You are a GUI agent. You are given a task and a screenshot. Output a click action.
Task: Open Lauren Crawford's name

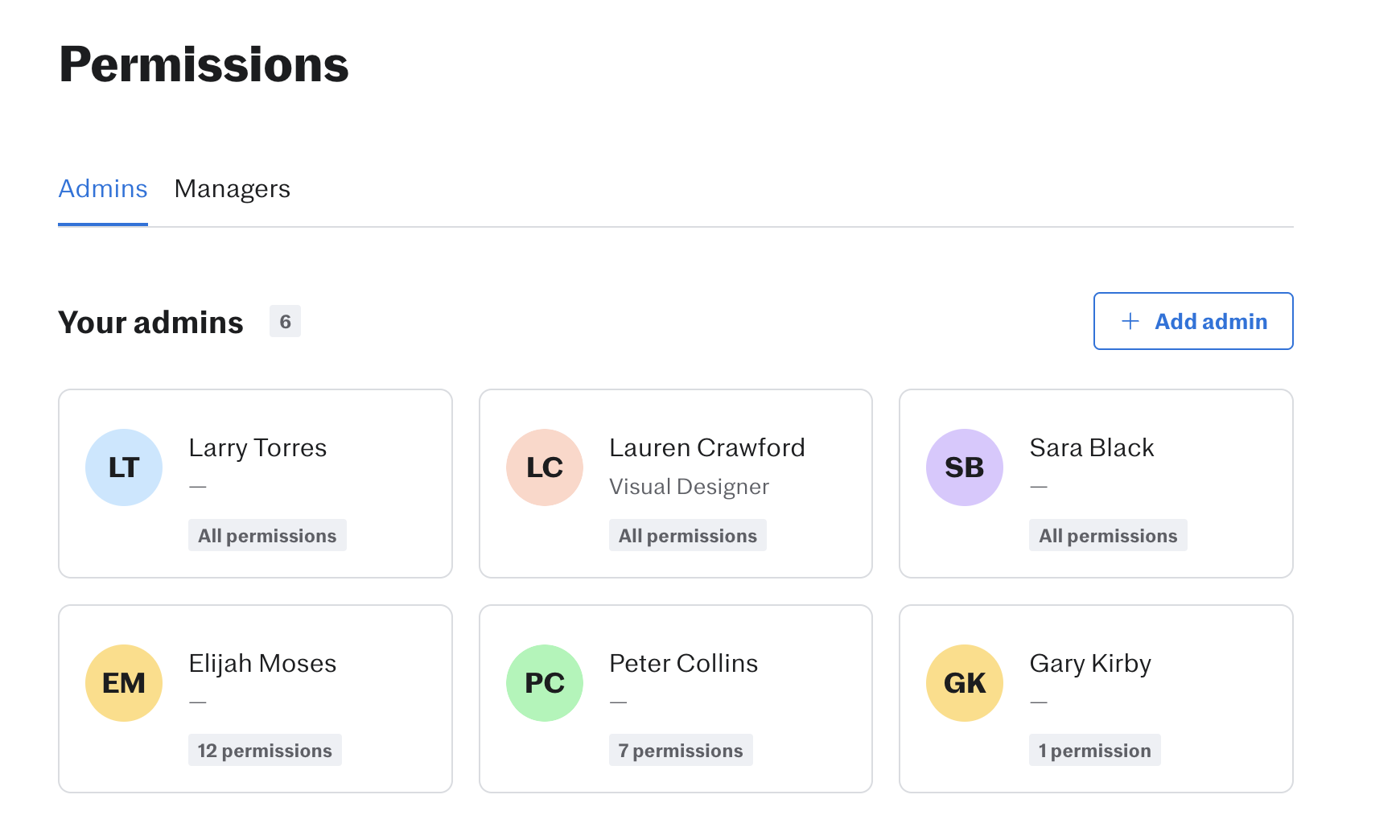click(x=706, y=447)
